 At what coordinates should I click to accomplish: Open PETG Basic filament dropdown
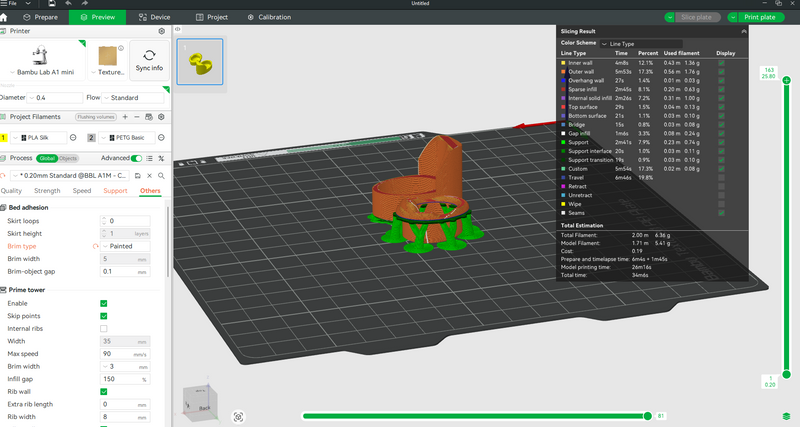127,138
